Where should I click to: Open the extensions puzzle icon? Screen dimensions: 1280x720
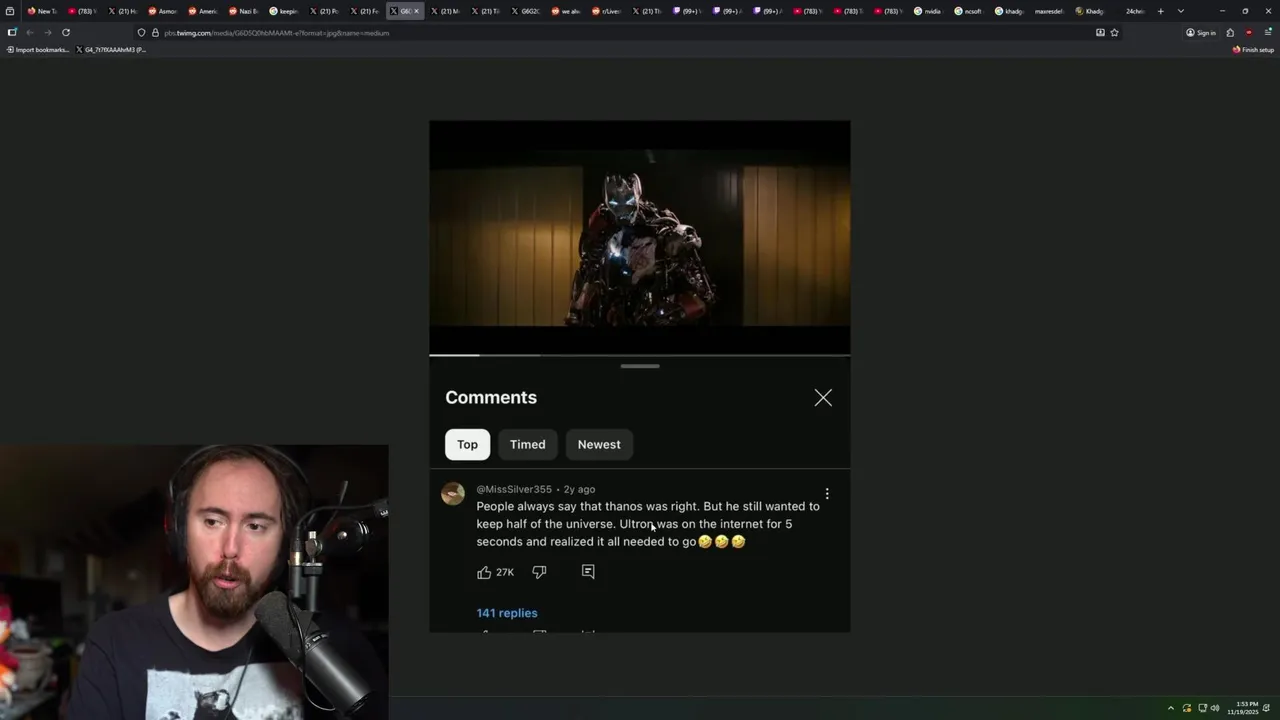coord(1230,32)
